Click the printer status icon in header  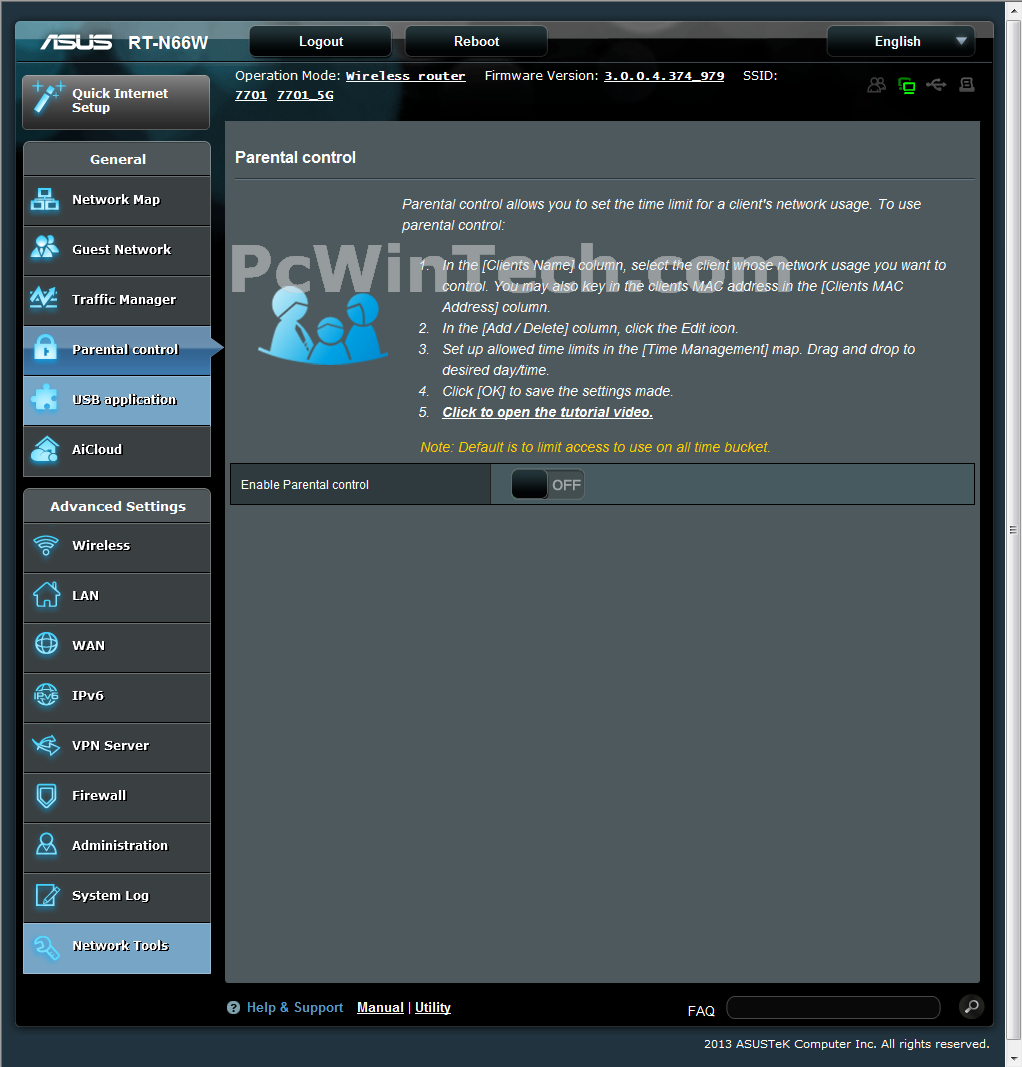(967, 84)
